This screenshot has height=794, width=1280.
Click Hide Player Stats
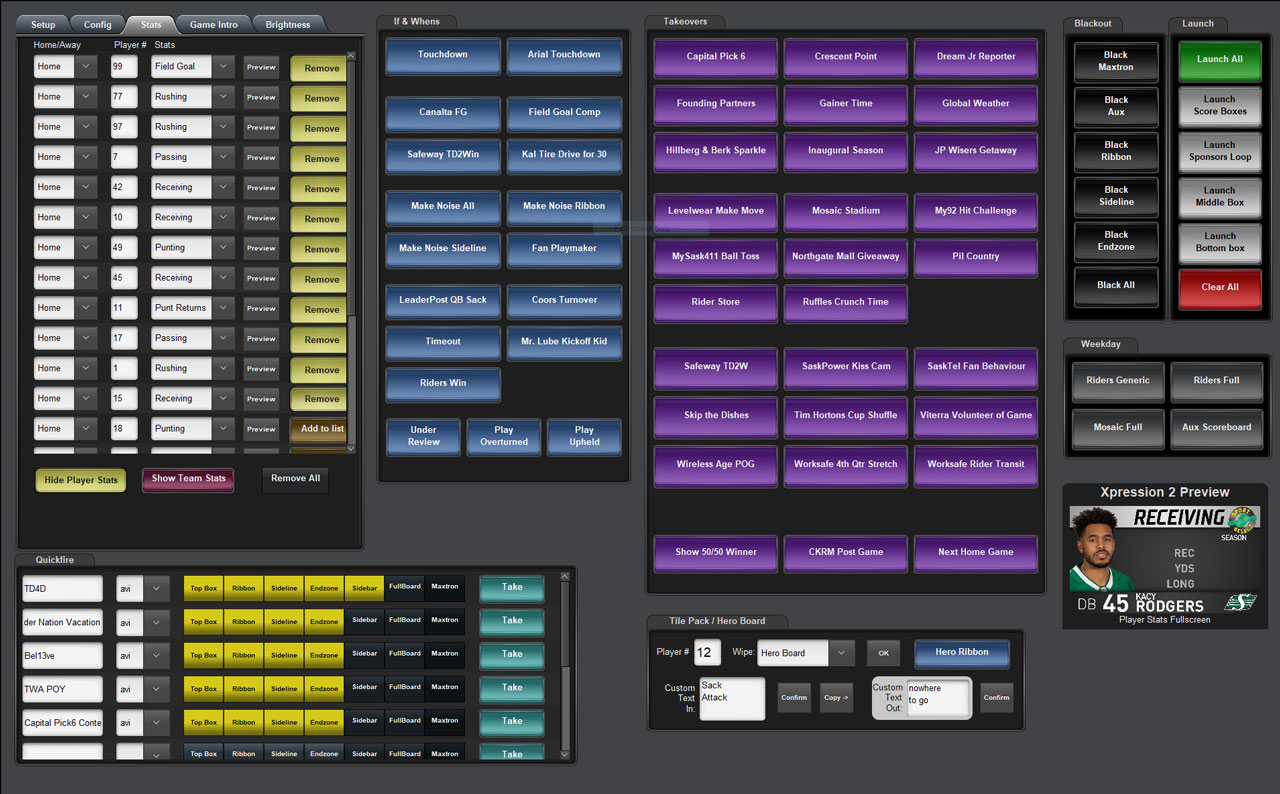(x=81, y=480)
